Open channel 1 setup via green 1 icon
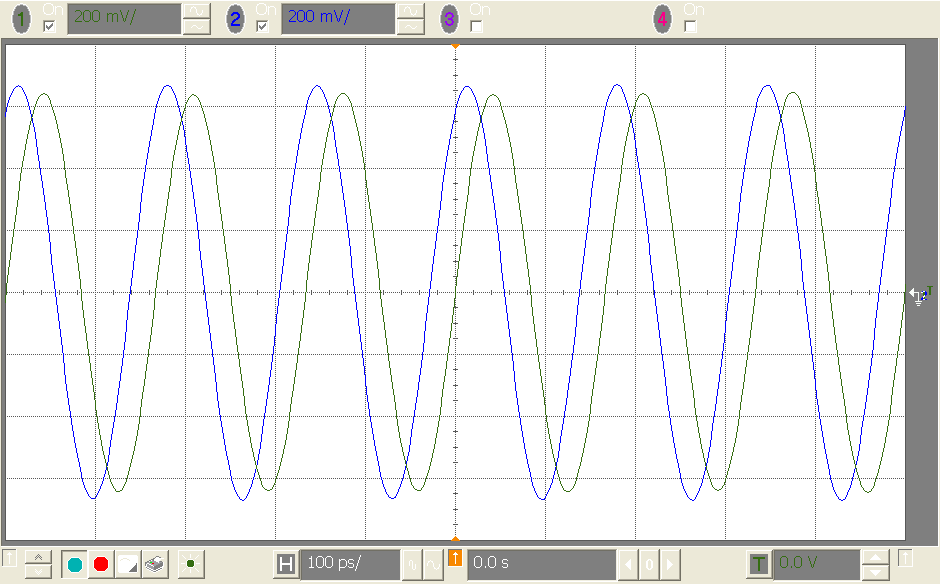 tap(20, 18)
